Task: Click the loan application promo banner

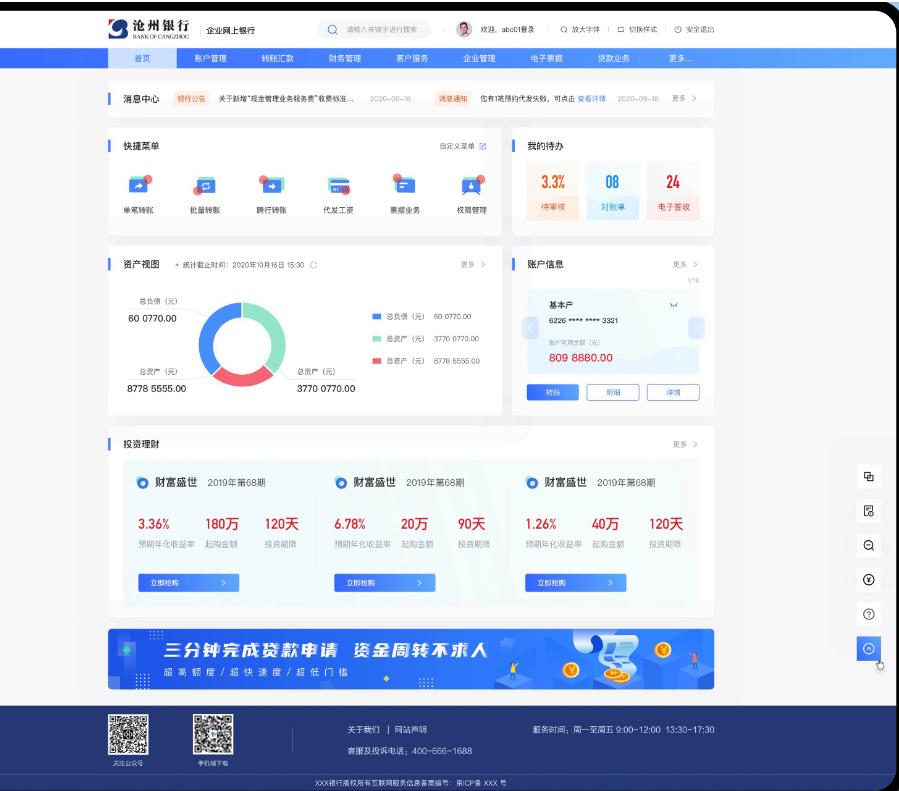Action: point(411,659)
